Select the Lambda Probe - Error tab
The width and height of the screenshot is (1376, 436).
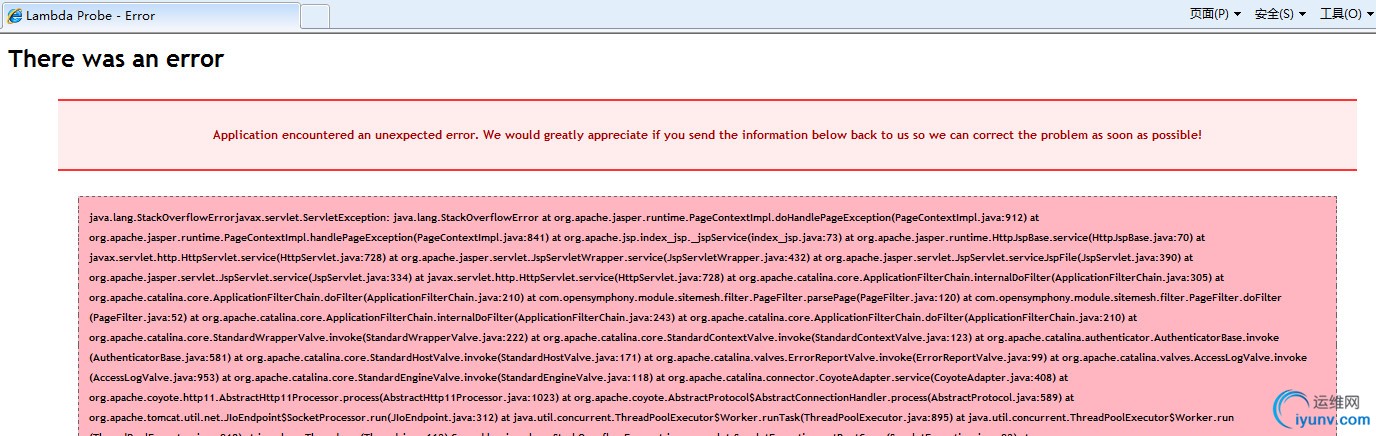150,16
